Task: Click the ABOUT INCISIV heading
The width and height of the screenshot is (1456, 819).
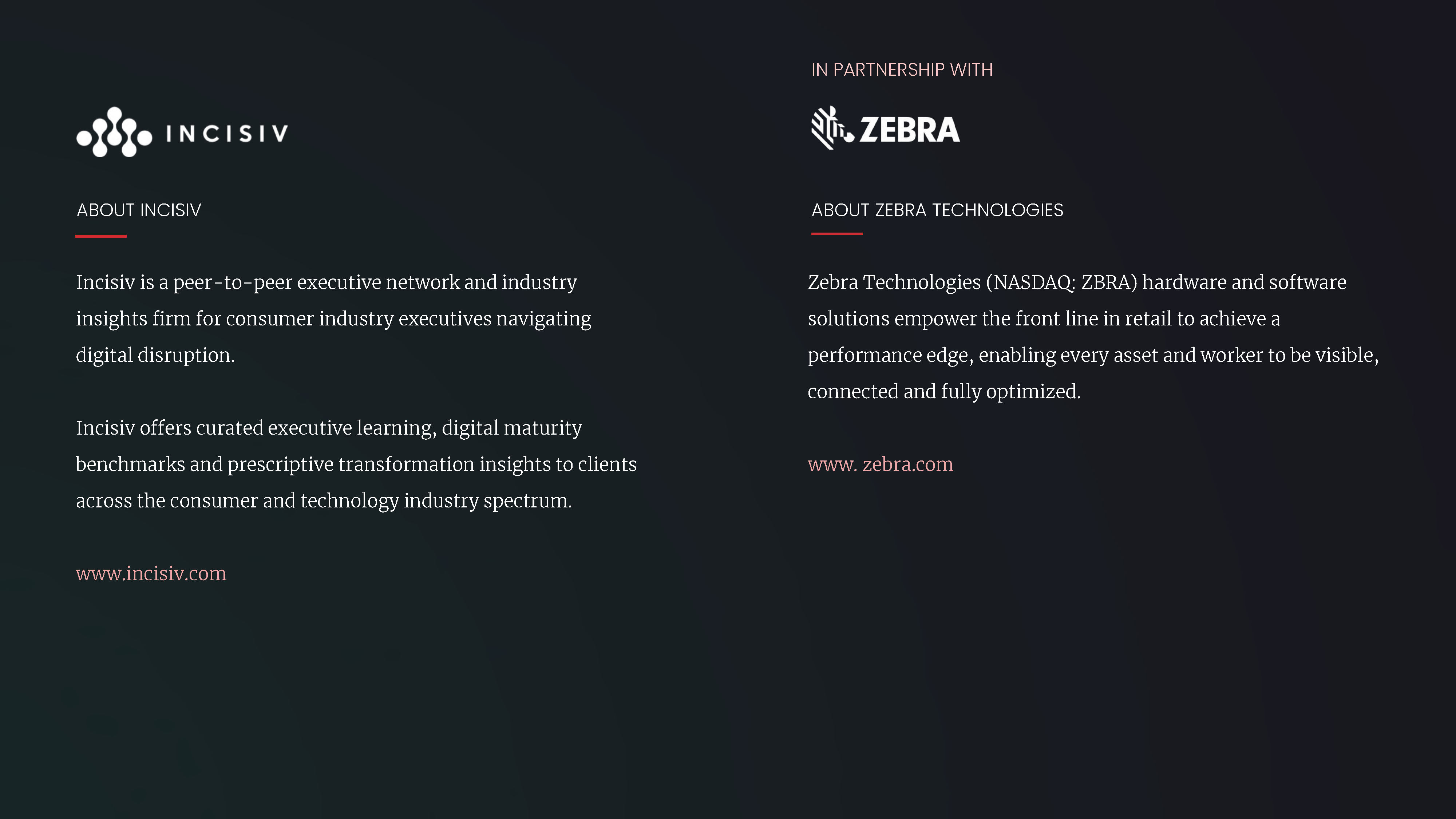Action: pos(139,210)
